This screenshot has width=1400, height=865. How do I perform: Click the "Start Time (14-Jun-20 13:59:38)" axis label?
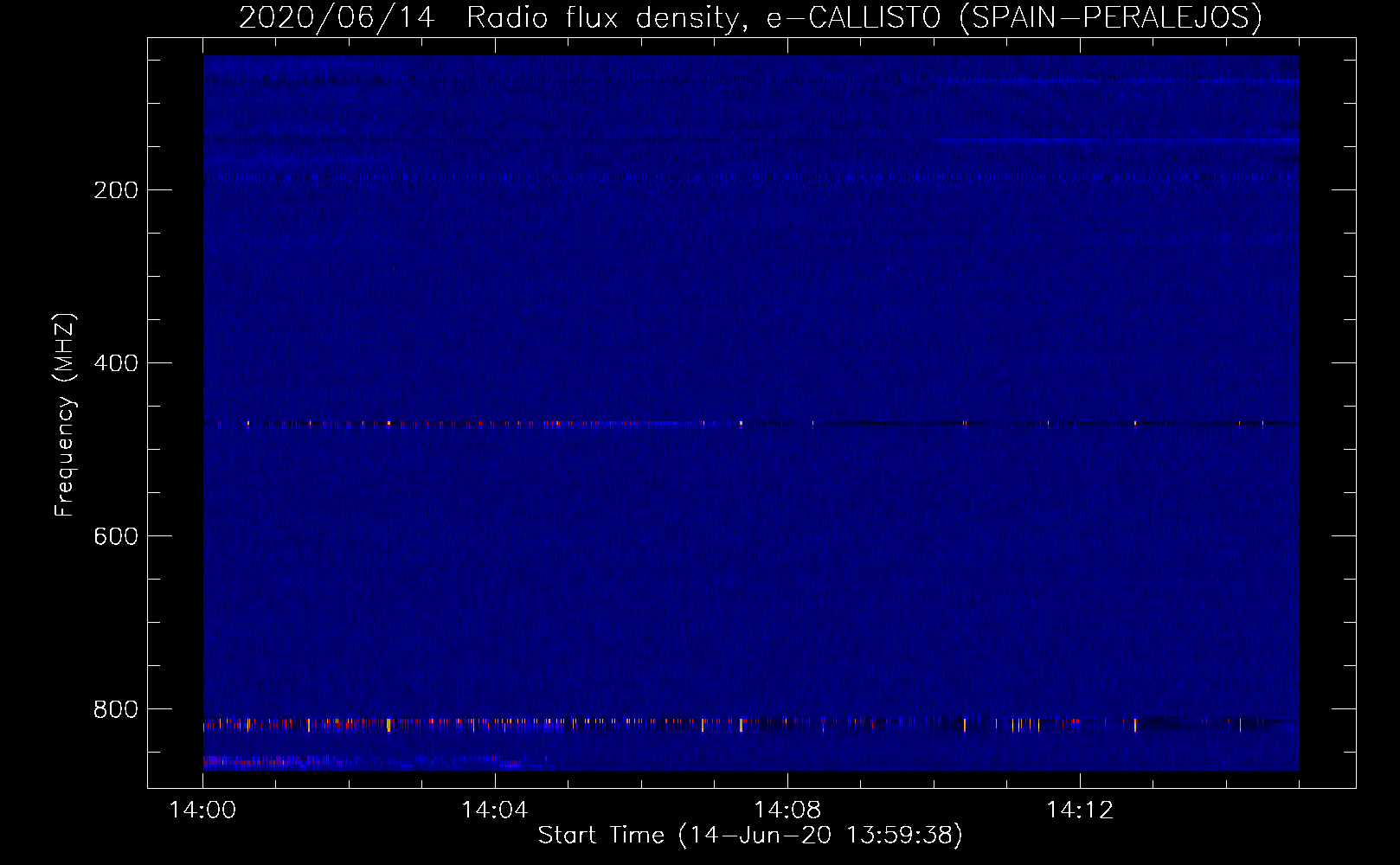[750, 836]
